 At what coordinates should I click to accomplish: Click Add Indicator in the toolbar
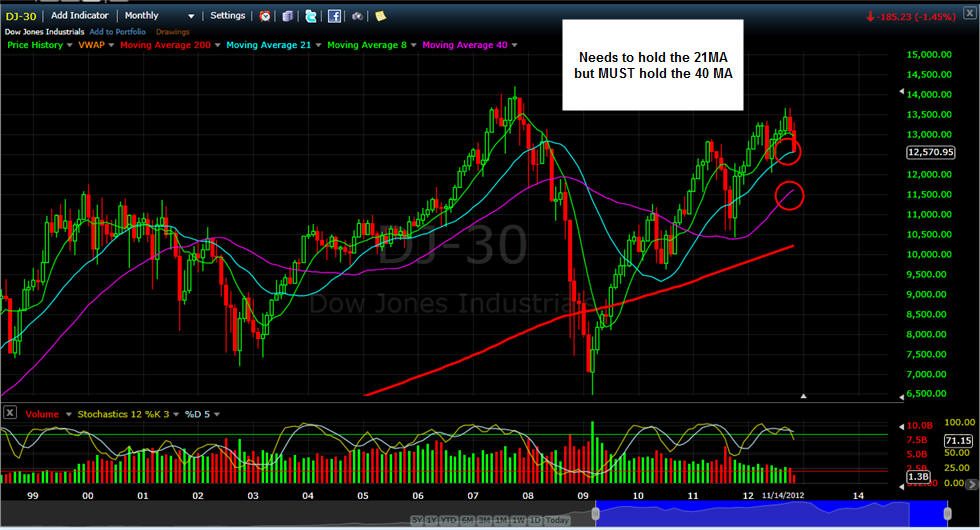[x=79, y=16]
